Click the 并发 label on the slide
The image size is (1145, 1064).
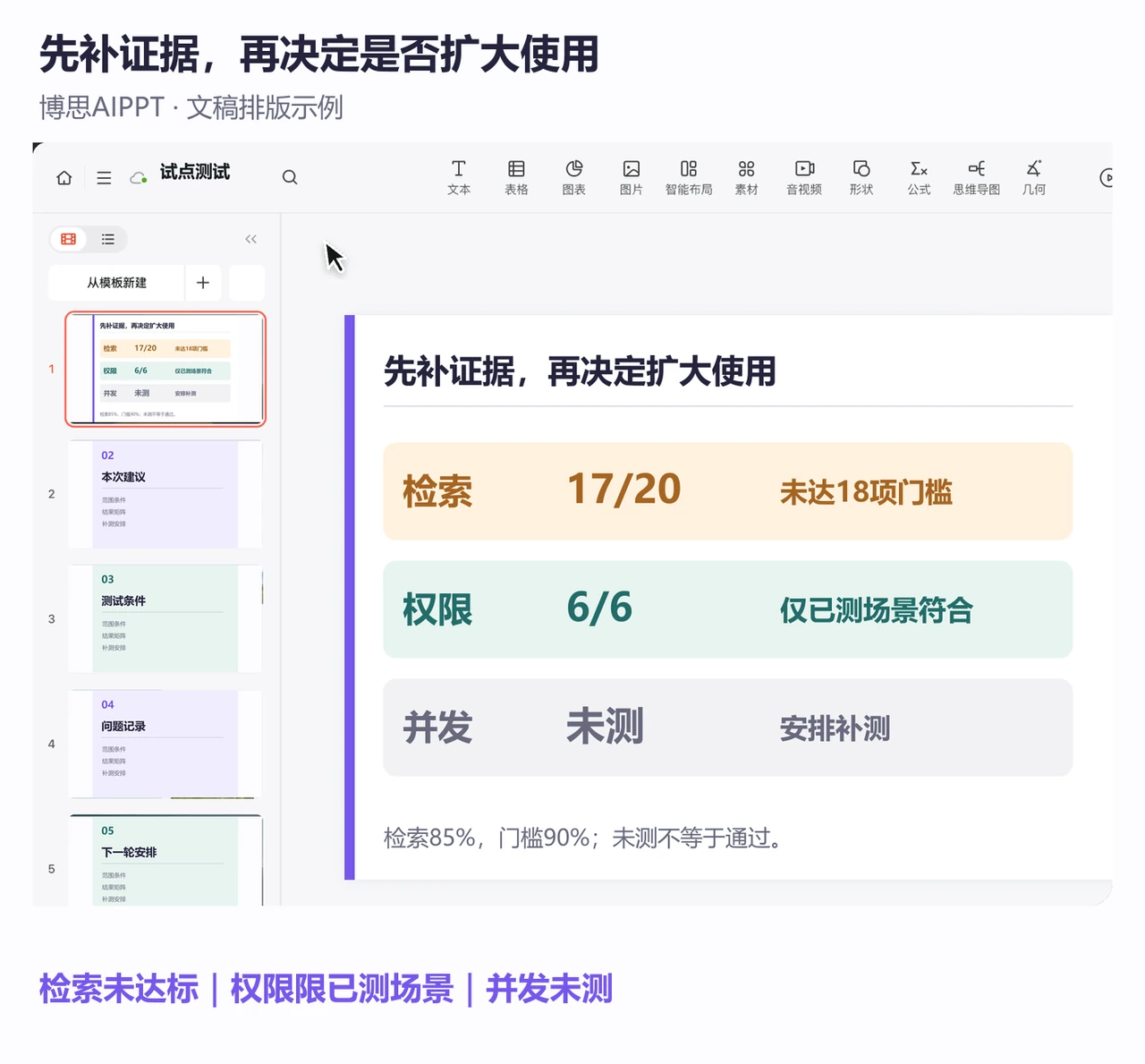point(437,728)
